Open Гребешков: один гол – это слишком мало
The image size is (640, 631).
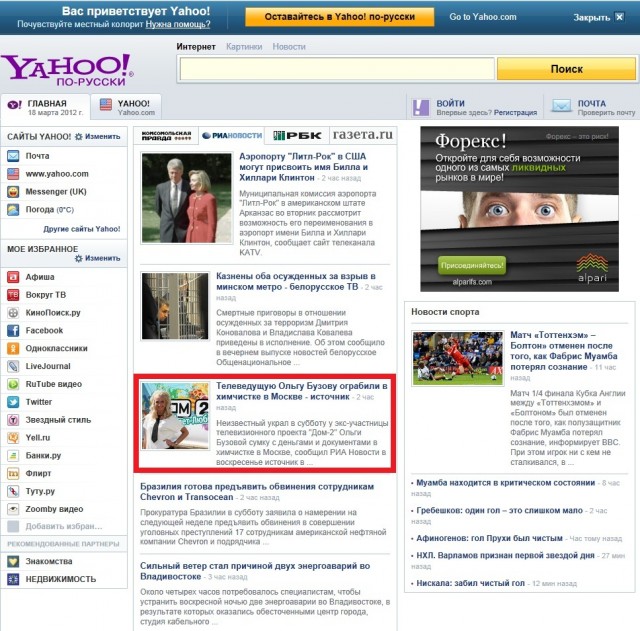[499, 510]
